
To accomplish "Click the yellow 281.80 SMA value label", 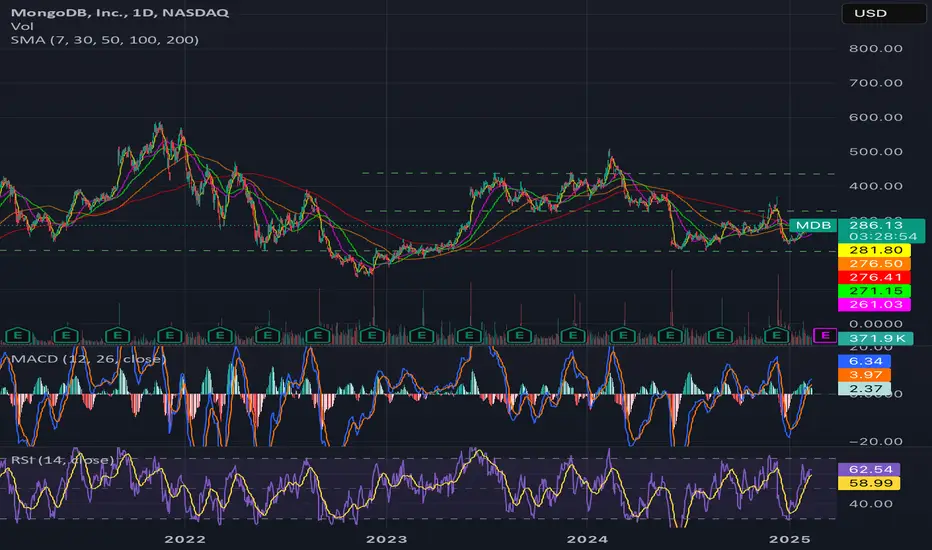I will click(x=874, y=250).
